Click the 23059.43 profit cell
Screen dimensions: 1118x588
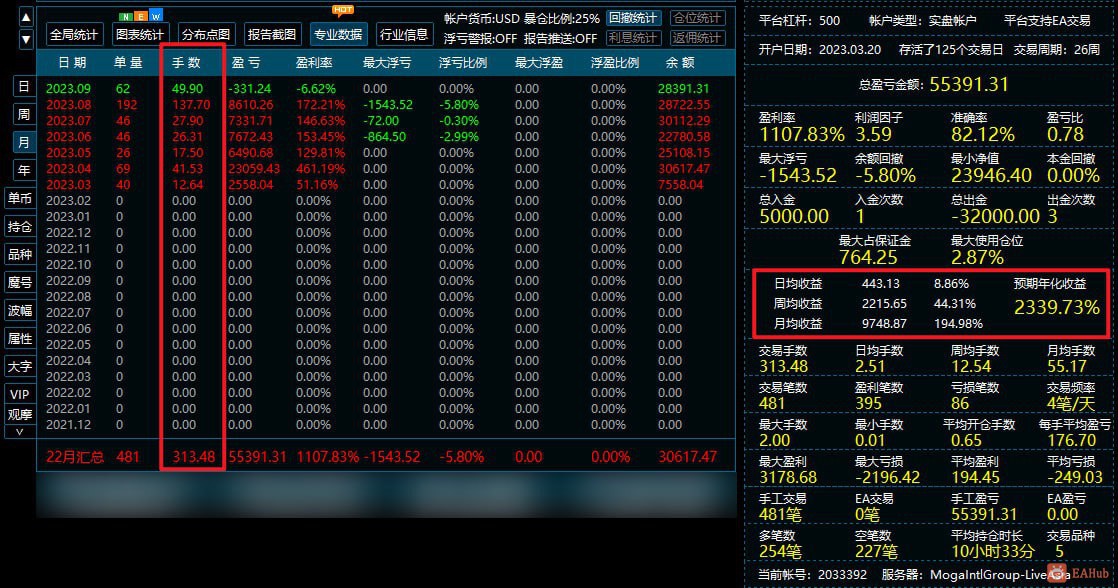pos(254,169)
